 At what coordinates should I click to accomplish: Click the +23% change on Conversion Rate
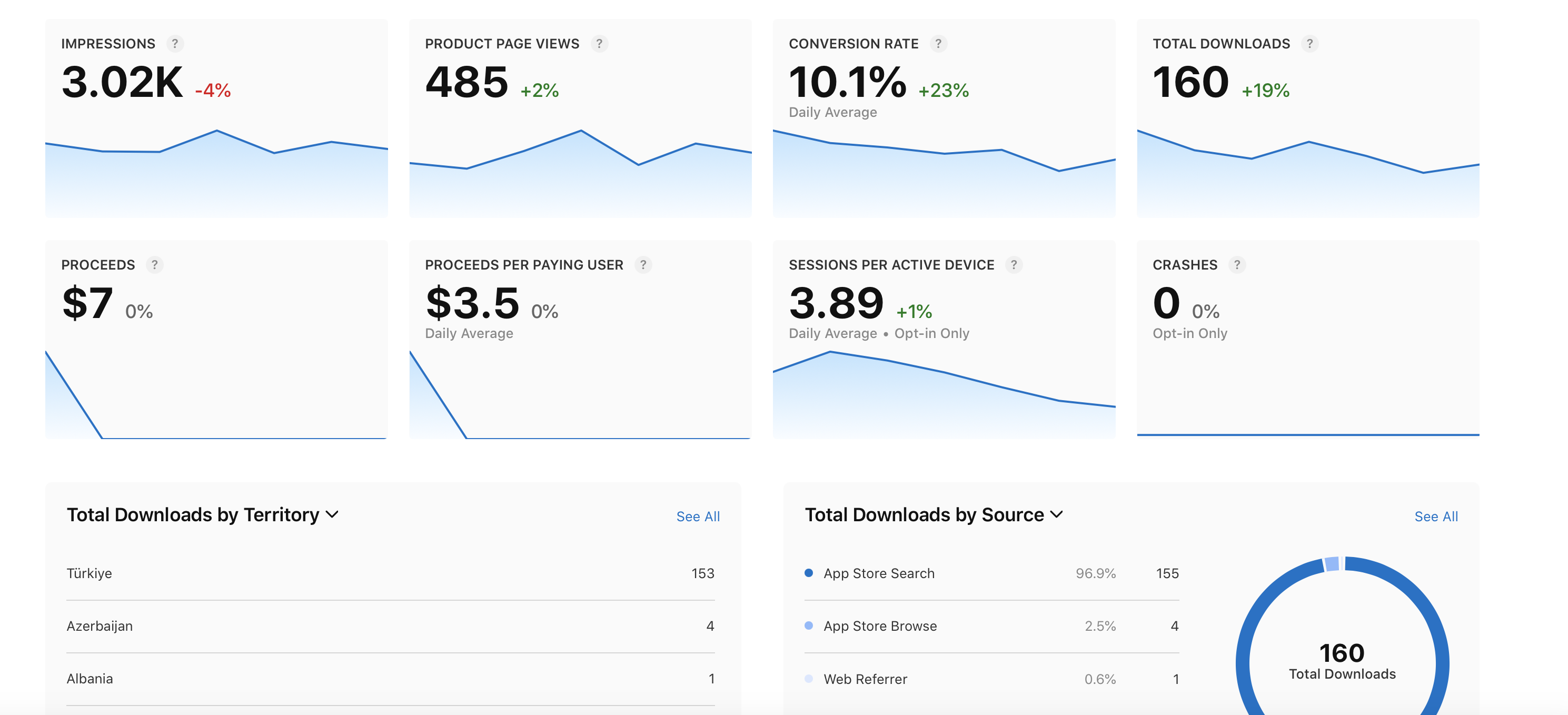click(943, 91)
